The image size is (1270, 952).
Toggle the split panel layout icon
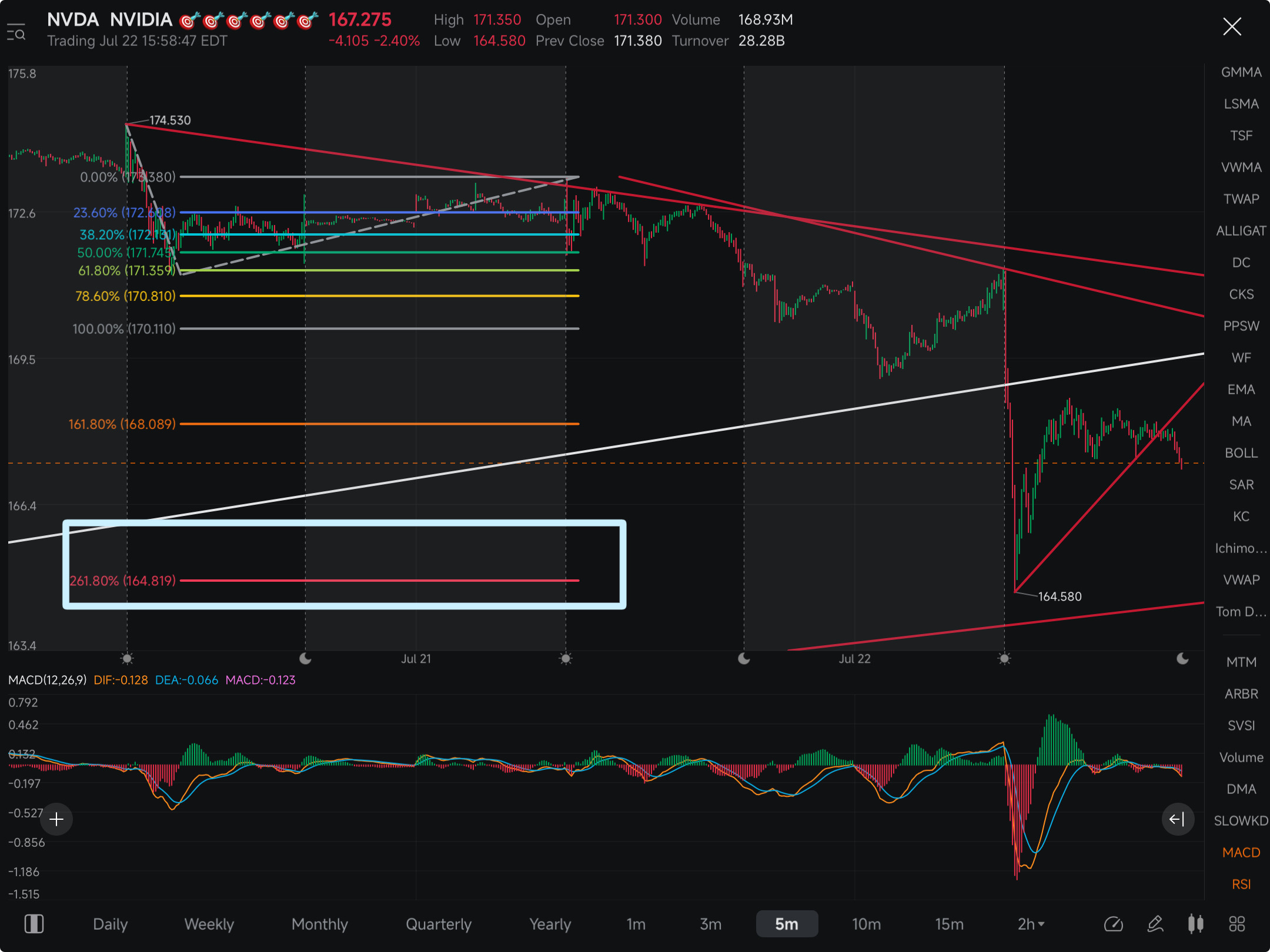click(34, 924)
